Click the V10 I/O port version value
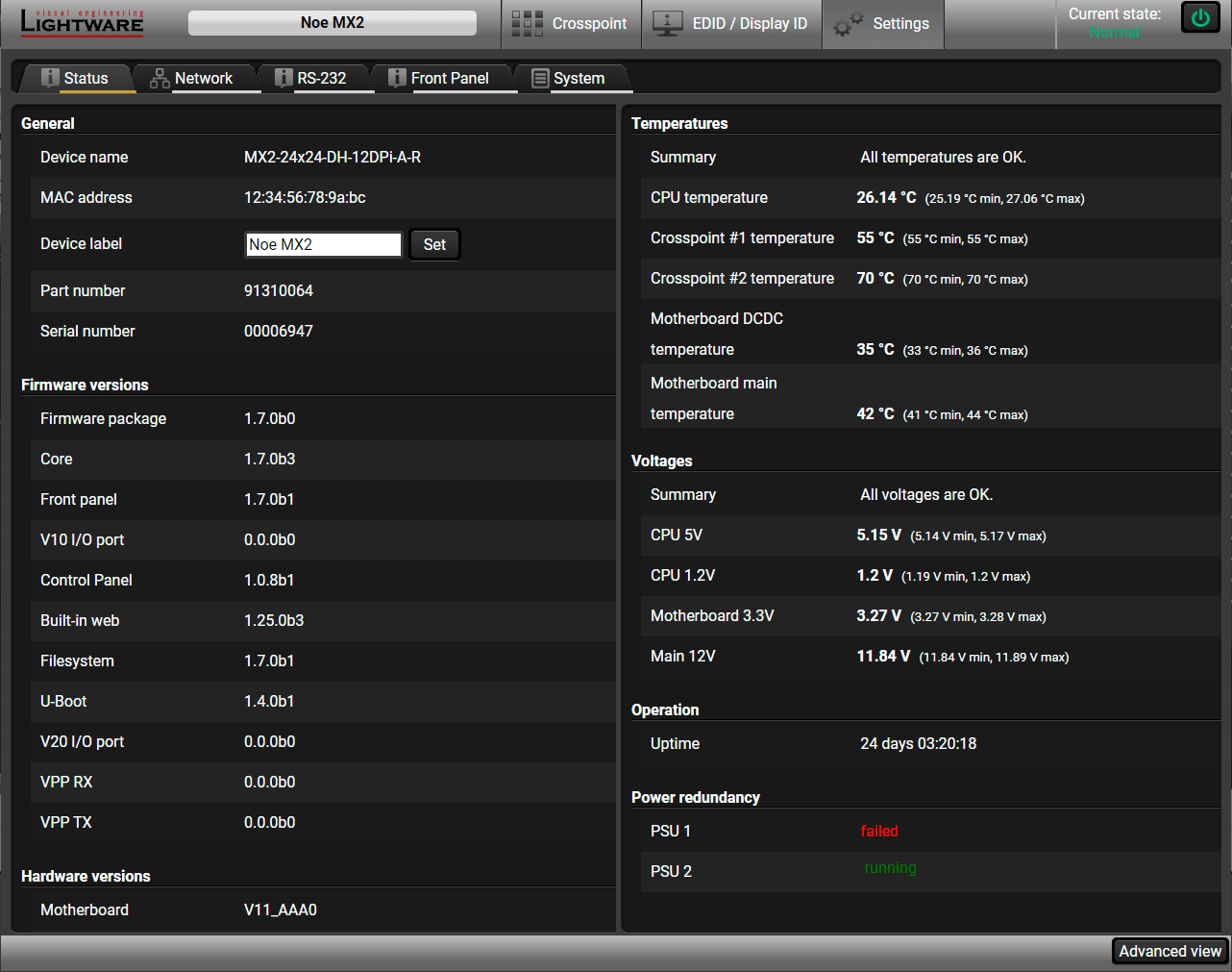 click(270, 539)
